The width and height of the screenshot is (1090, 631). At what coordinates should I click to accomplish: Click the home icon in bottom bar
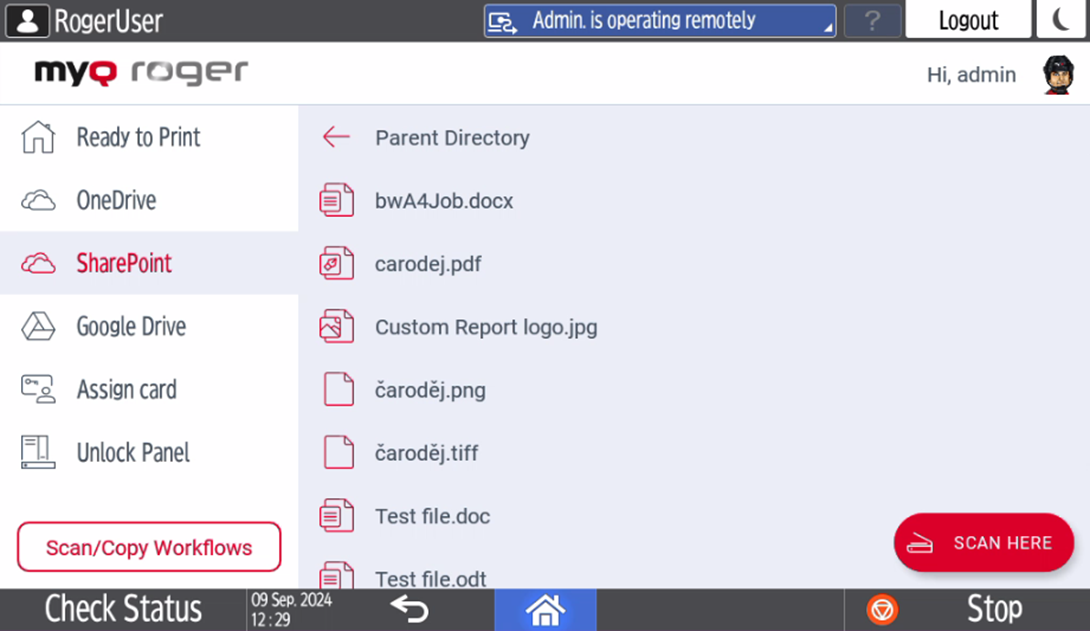(546, 609)
